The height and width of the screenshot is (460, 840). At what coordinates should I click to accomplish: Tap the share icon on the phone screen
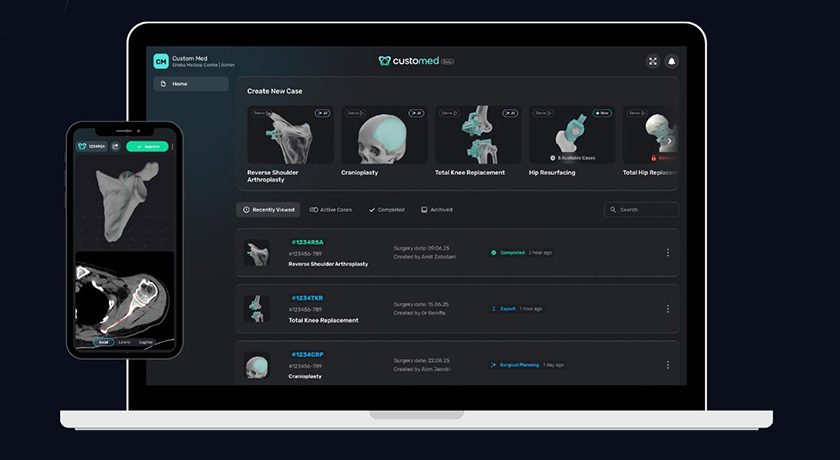(115, 146)
